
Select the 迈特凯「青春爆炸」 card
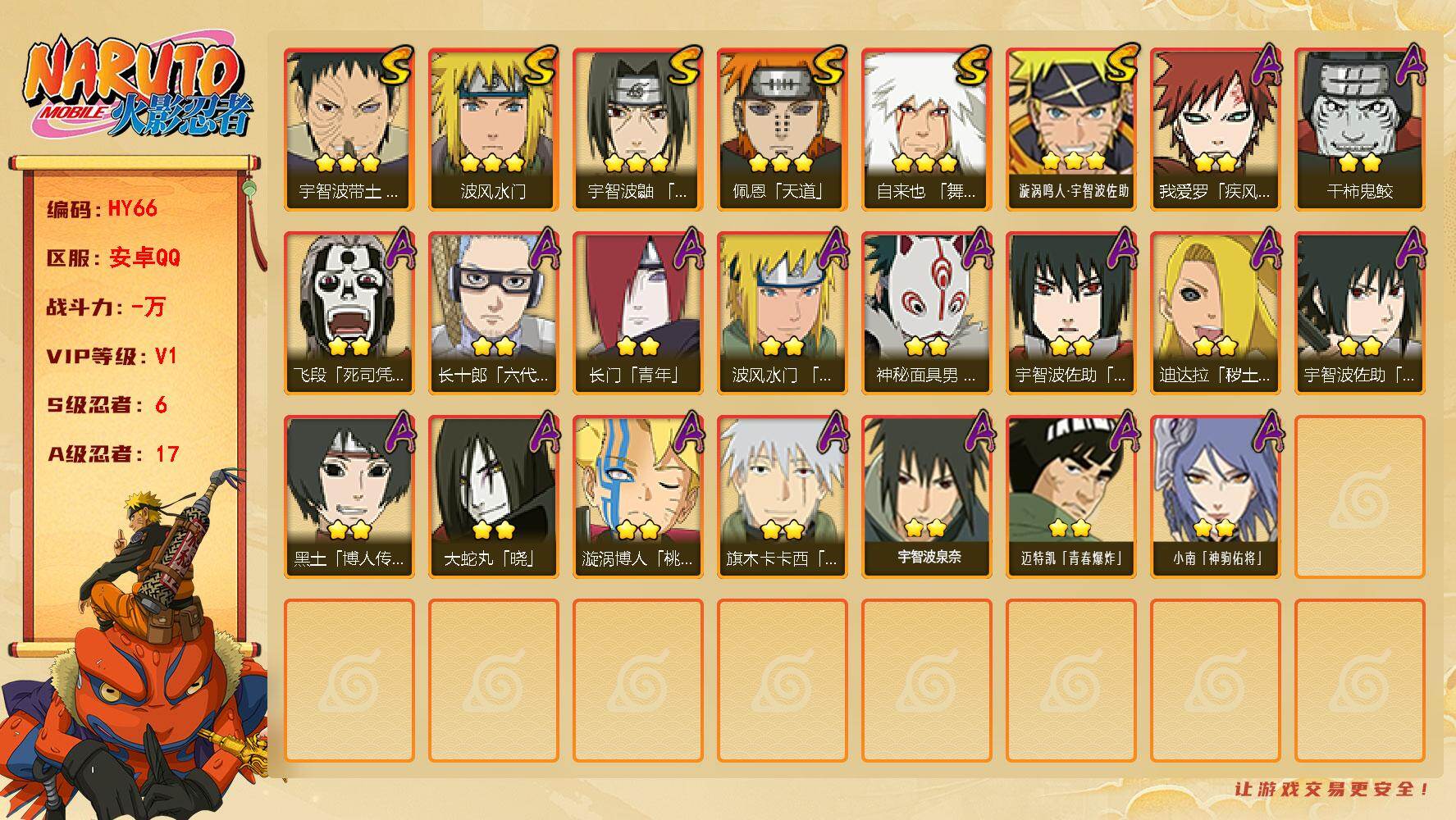(x=1070, y=497)
